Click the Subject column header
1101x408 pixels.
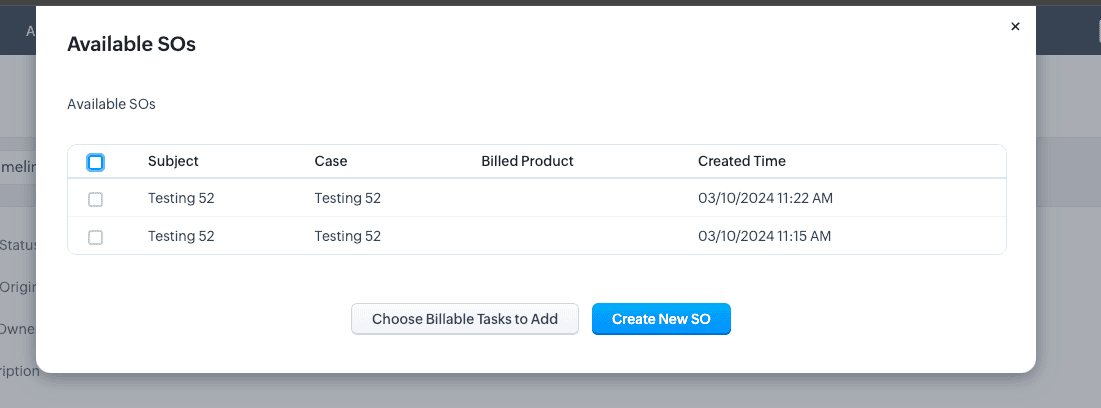coord(173,161)
